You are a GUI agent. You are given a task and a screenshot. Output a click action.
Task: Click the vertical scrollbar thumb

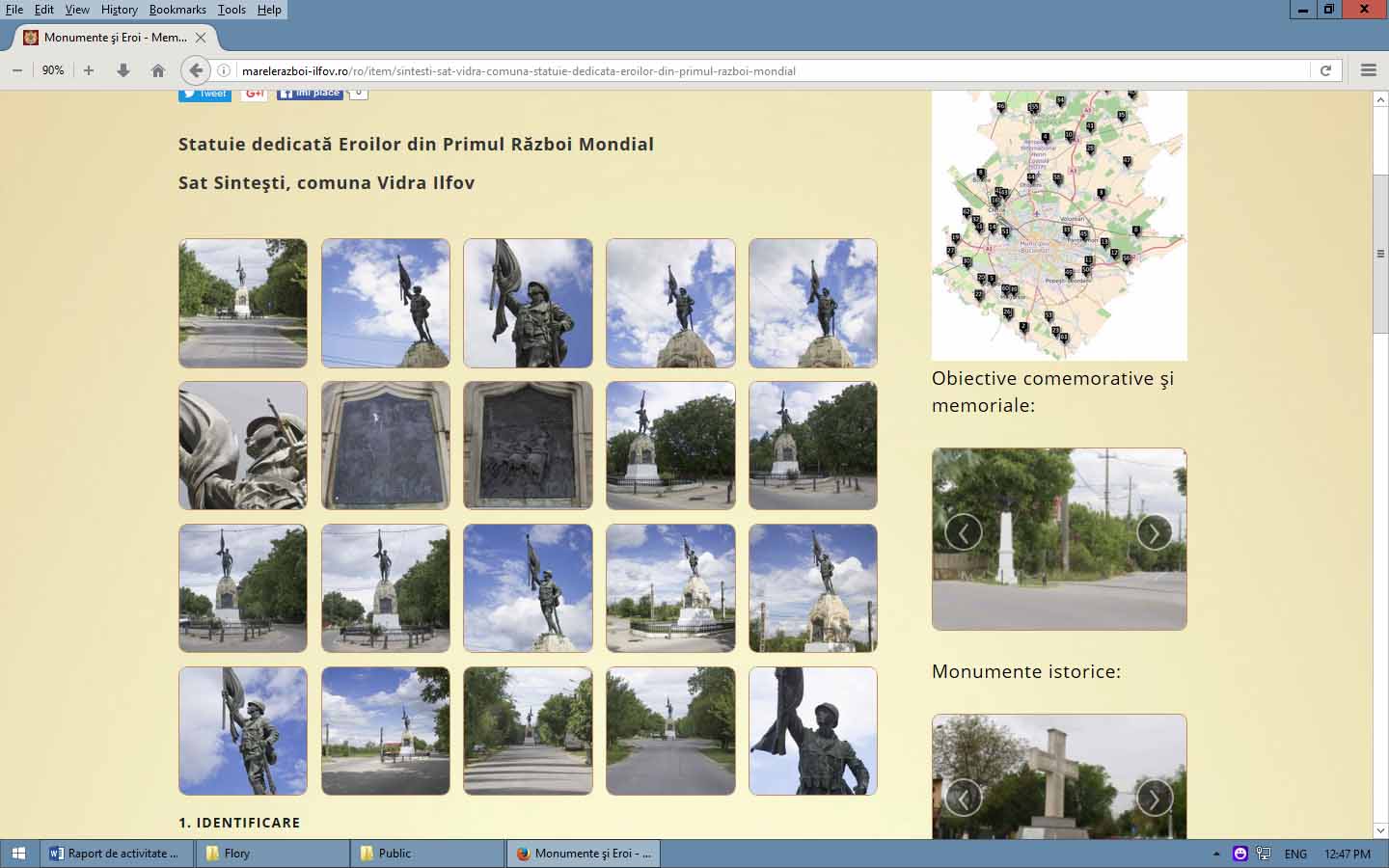click(x=1380, y=254)
